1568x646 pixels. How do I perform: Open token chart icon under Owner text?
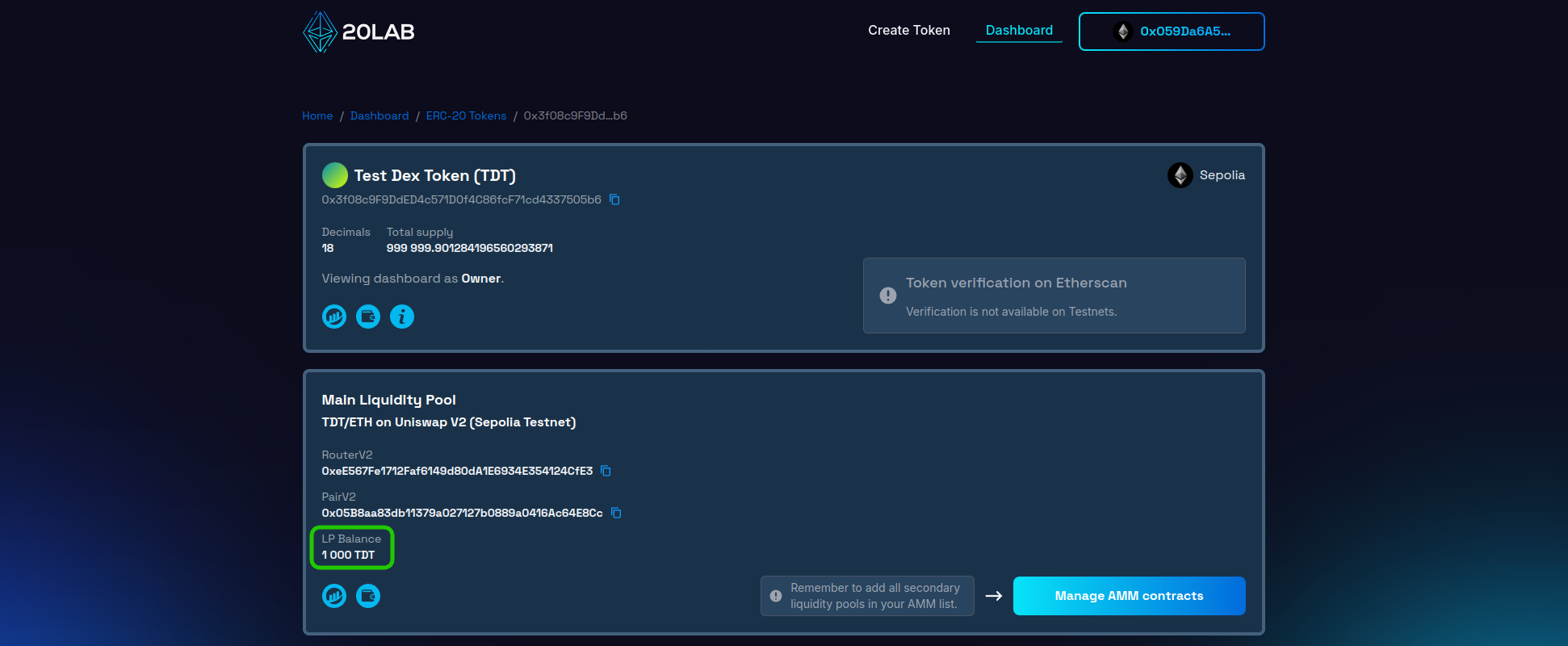[334, 317]
